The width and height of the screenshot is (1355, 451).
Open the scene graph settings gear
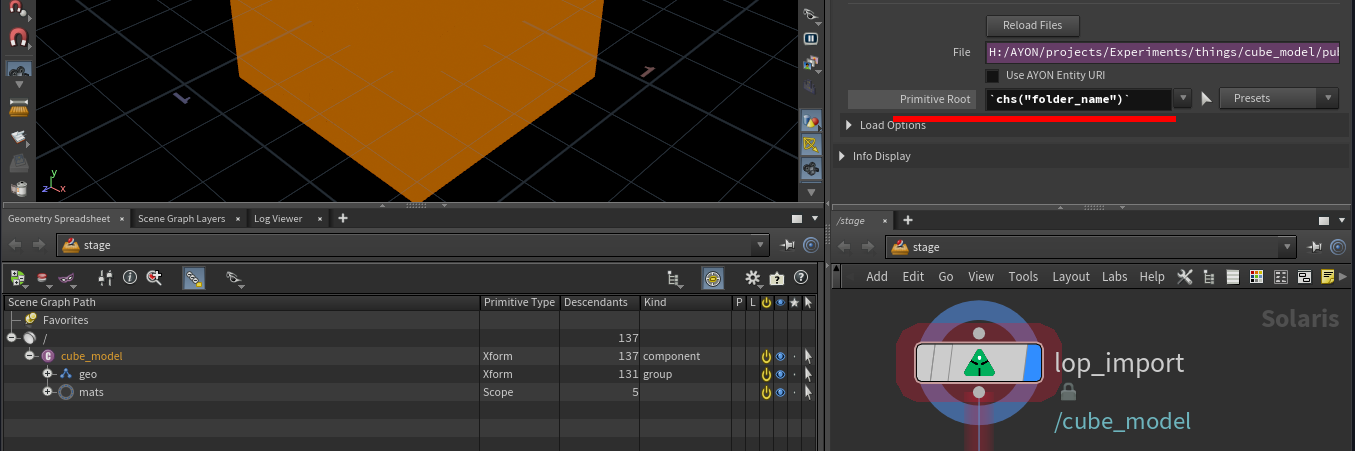point(753,278)
